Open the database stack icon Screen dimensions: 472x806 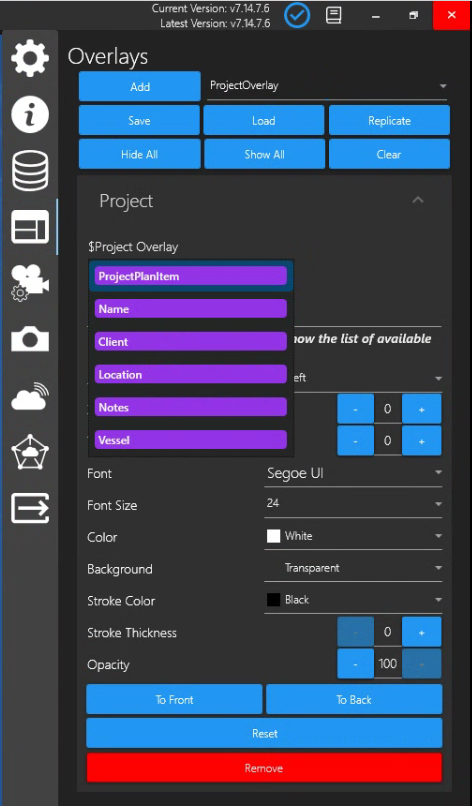click(x=30, y=171)
